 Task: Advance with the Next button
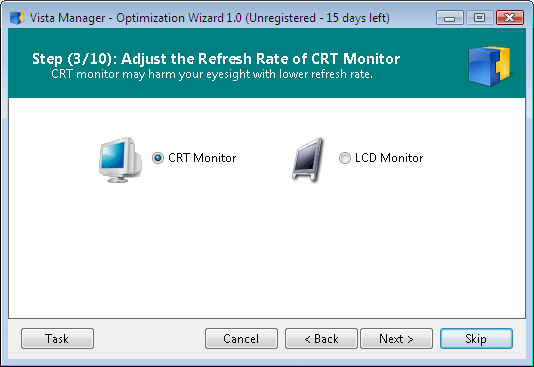point(396,338)
